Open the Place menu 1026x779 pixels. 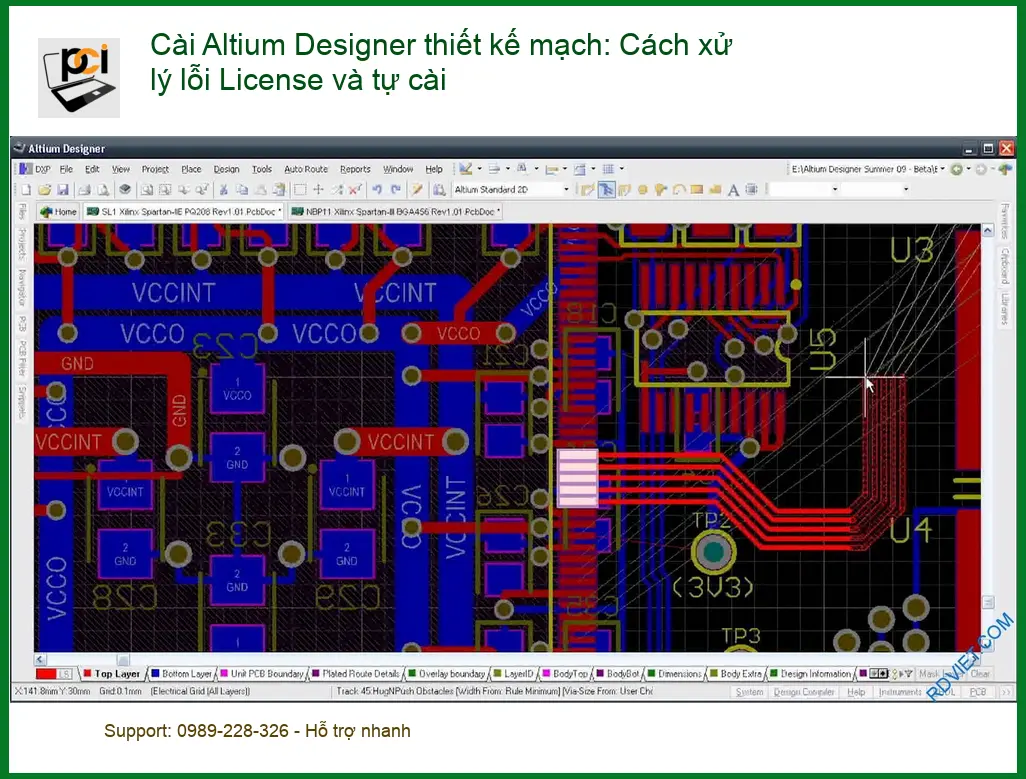coord(191,169)
